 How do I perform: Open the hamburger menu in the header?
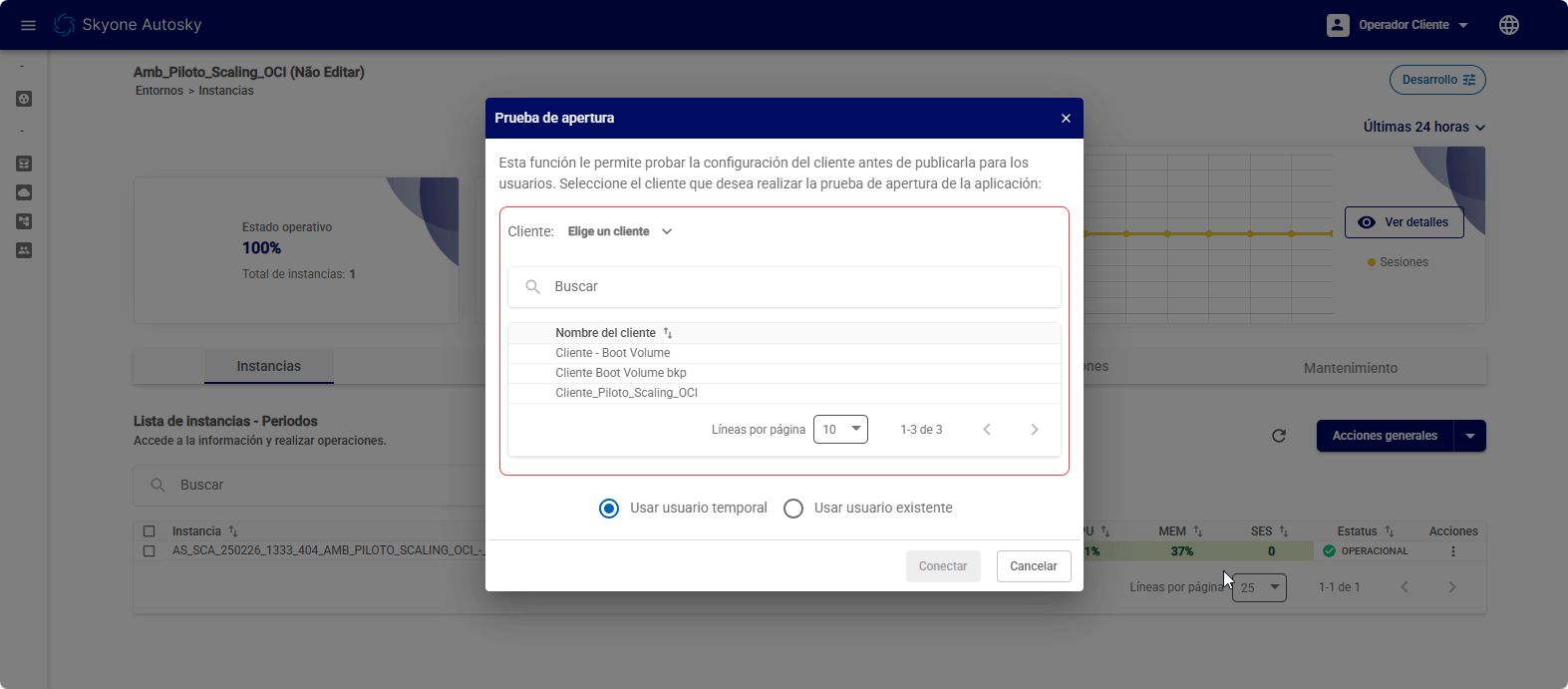28,25
